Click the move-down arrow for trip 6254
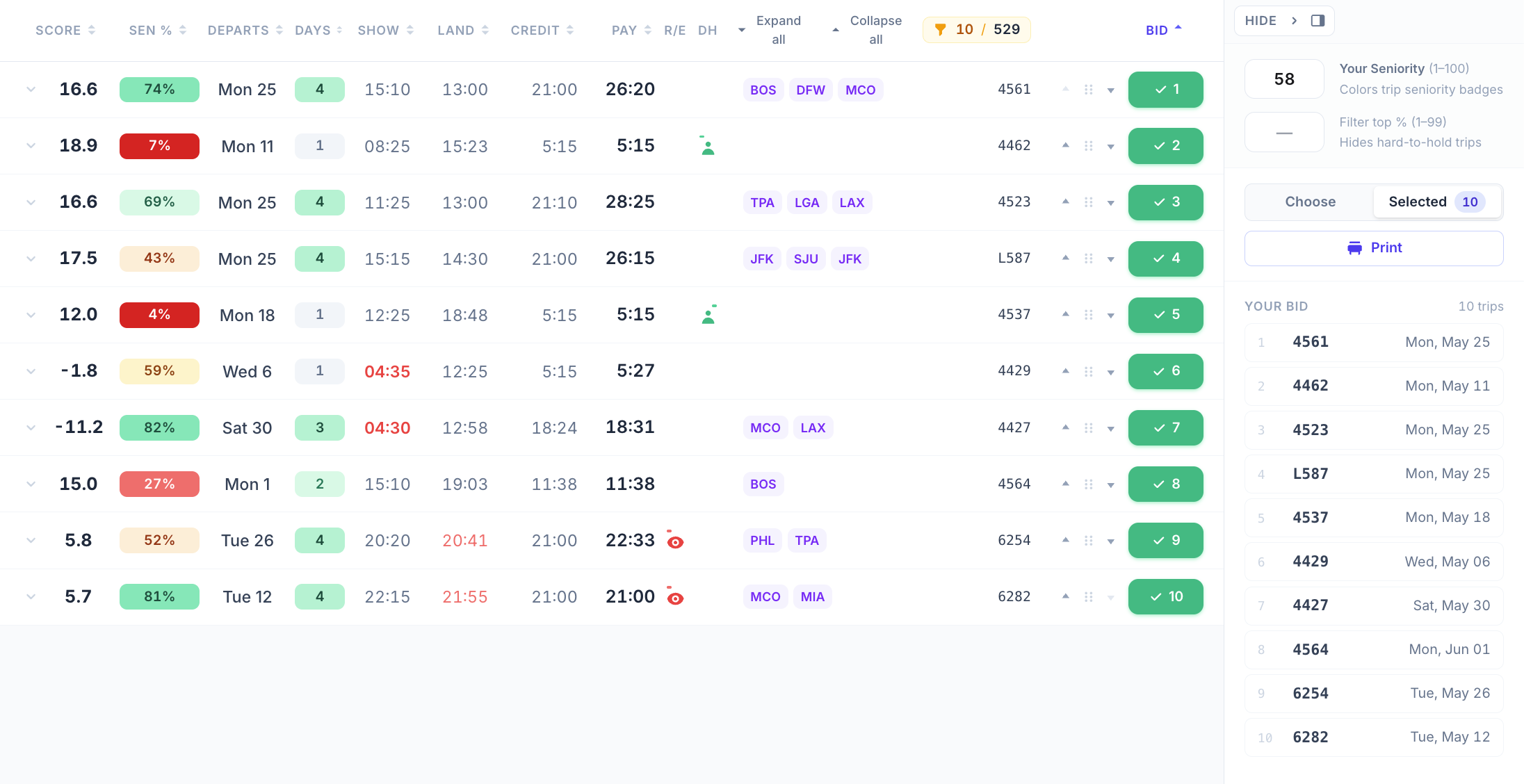 pyautogui.click(x=1110, y=541)
